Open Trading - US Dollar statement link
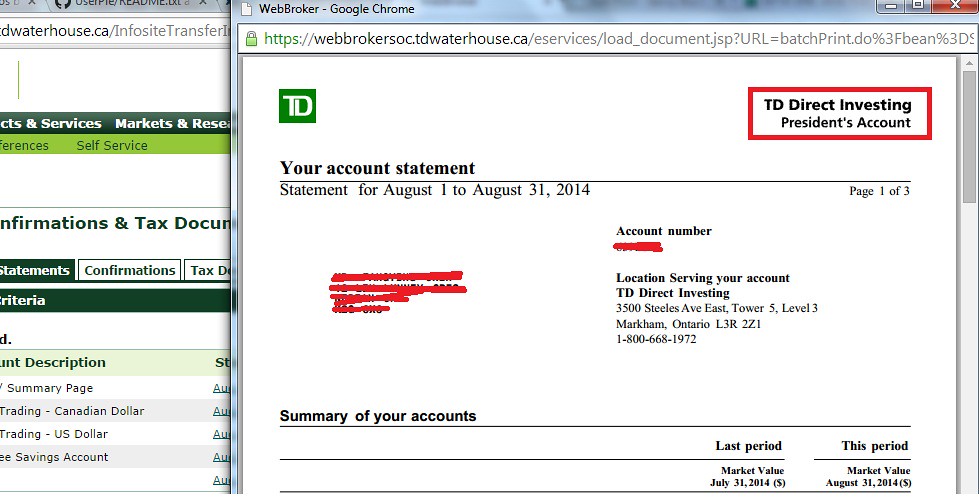The height and width of the screenshot is (497, 979). [x=222, y=434]
